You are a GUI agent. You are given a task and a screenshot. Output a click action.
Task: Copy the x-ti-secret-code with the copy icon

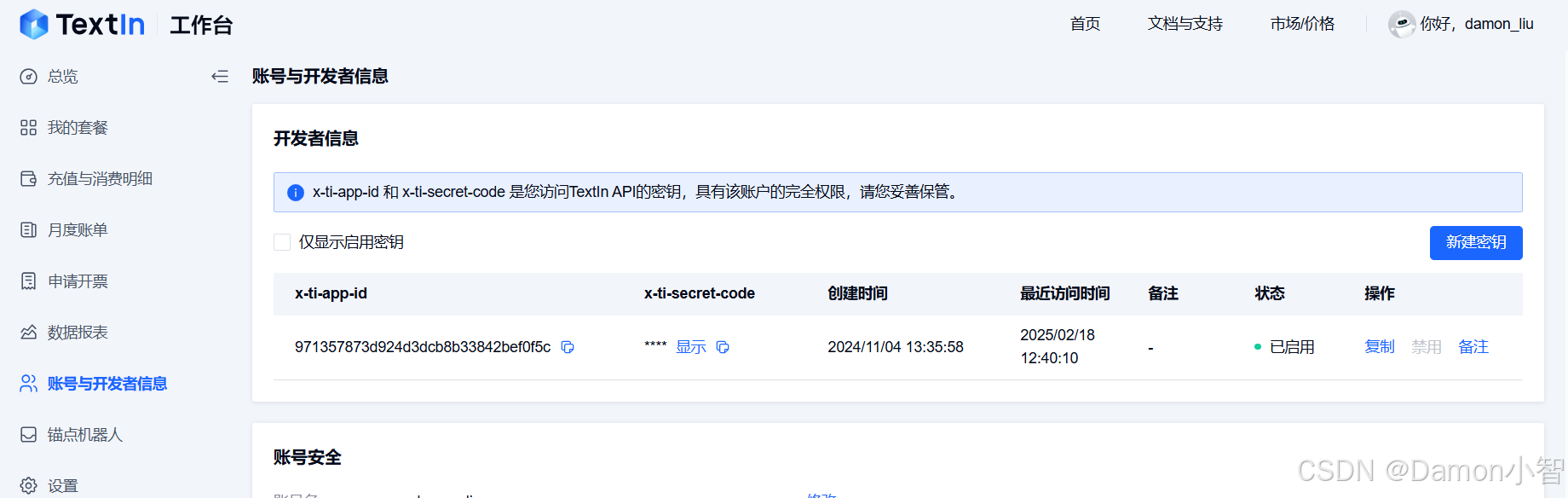point(723,347)
